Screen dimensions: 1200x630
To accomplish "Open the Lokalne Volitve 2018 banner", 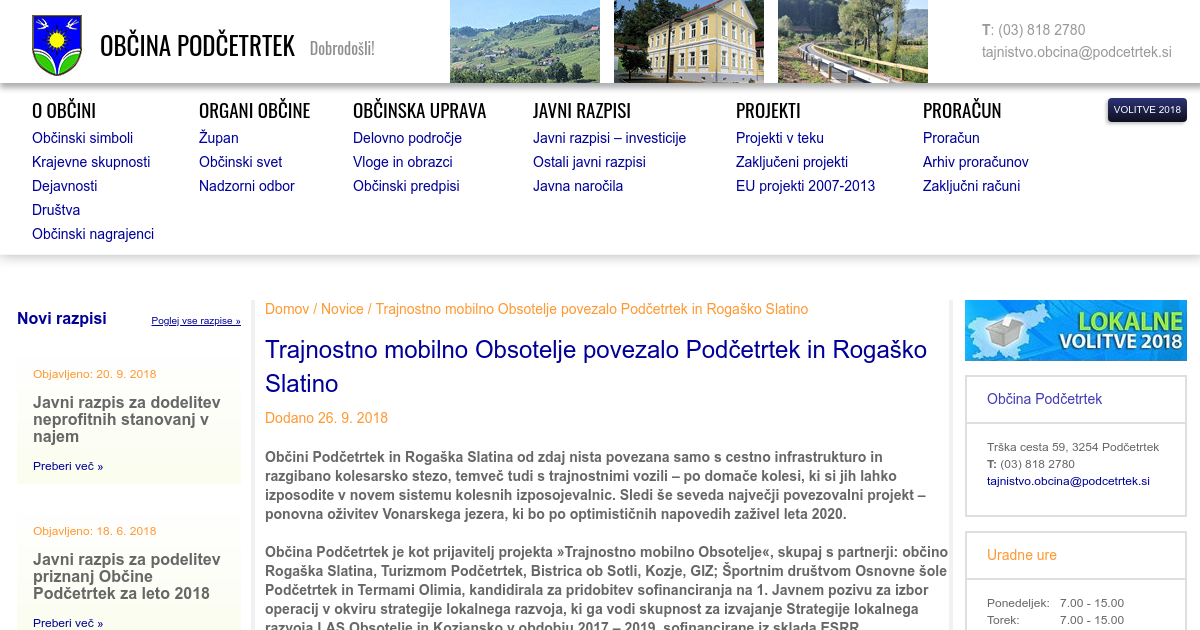I will (1075, 330).
